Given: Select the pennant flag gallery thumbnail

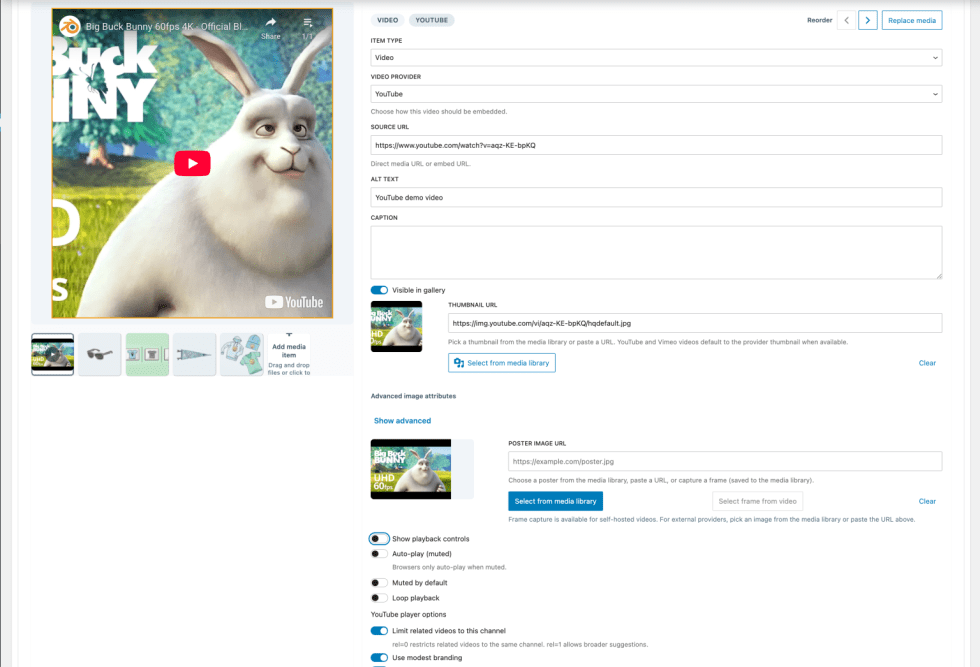Looking at the screenshot, I should [194, 354].
